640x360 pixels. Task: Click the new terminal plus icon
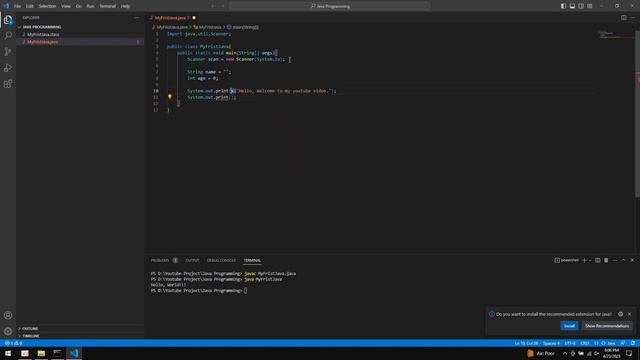584,260
